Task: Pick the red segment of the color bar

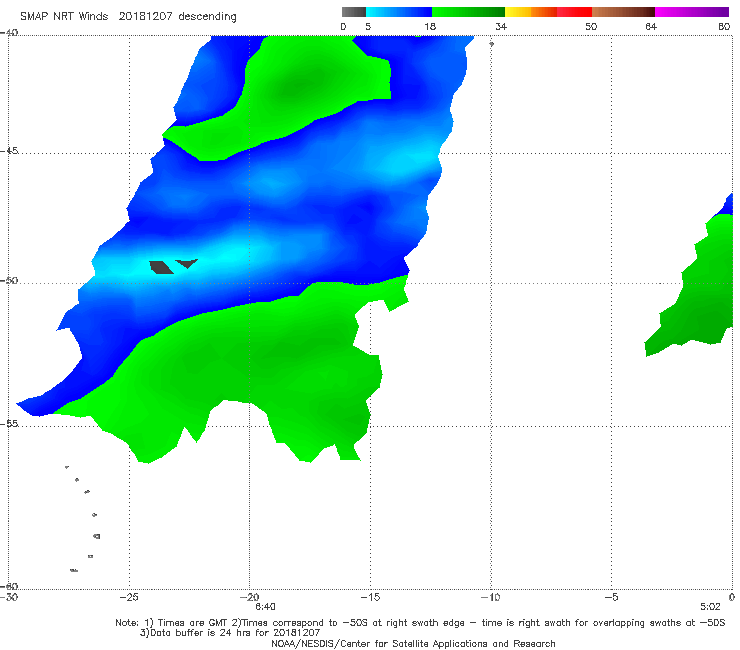Action: (x=574, y=12)
